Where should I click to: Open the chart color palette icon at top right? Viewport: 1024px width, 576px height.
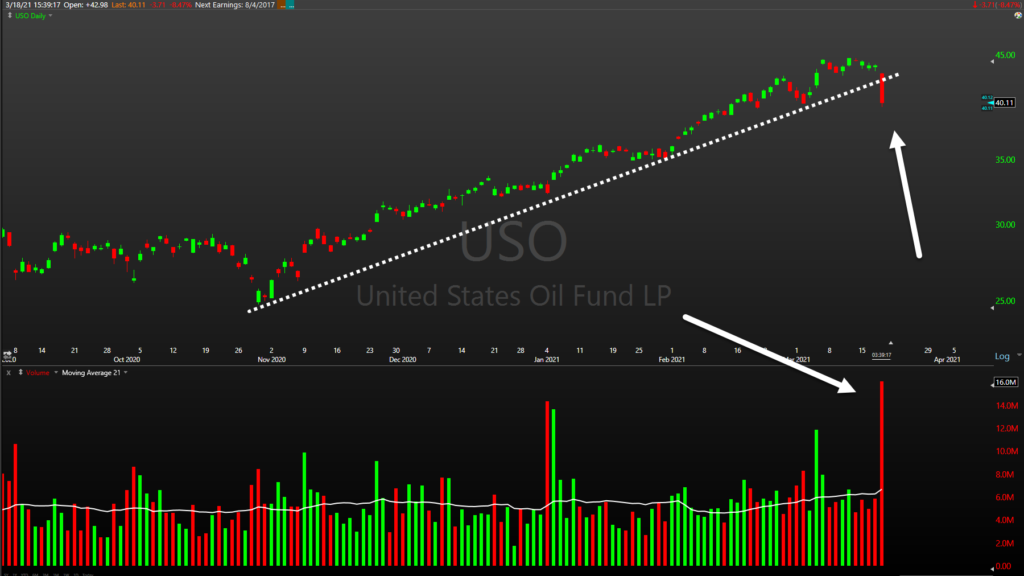click(x=1018, y=15)
